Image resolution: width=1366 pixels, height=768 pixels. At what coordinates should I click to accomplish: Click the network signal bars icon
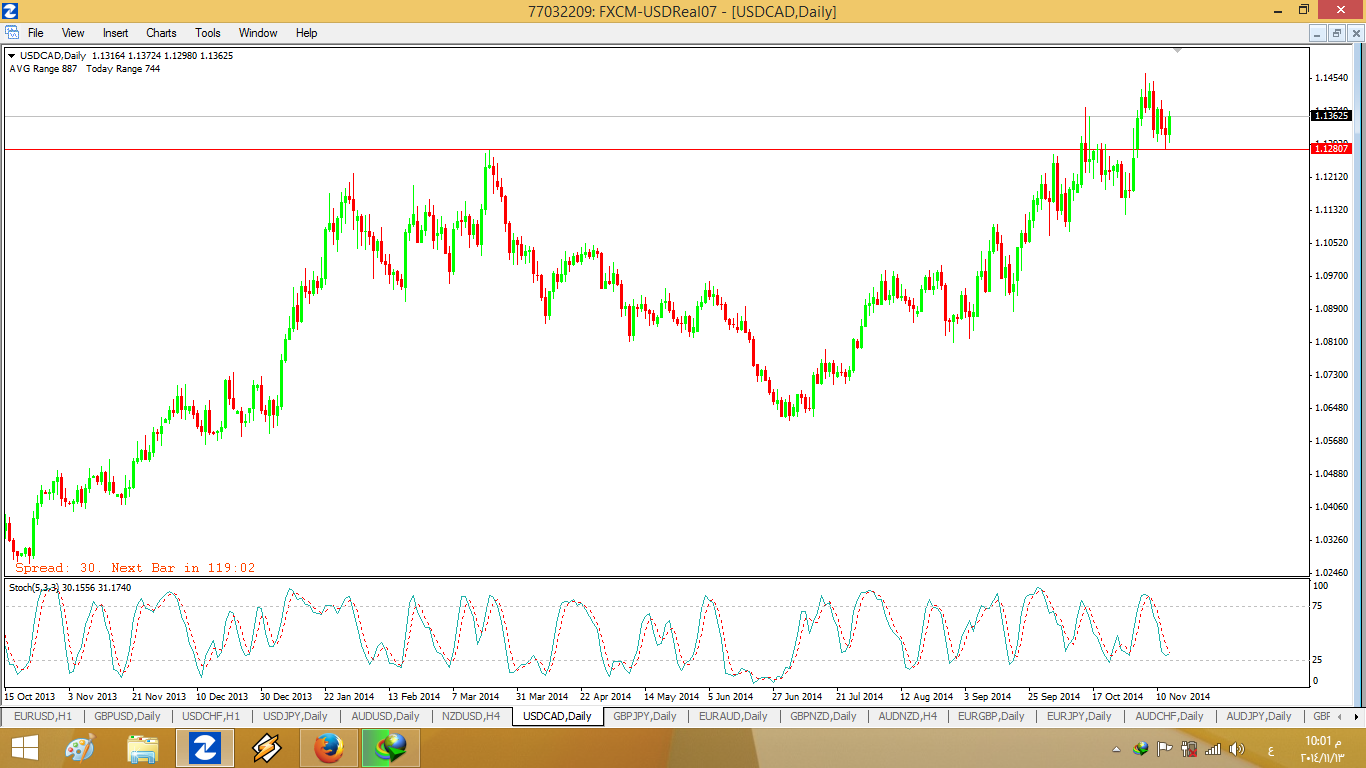click(x=1213, y=749)
